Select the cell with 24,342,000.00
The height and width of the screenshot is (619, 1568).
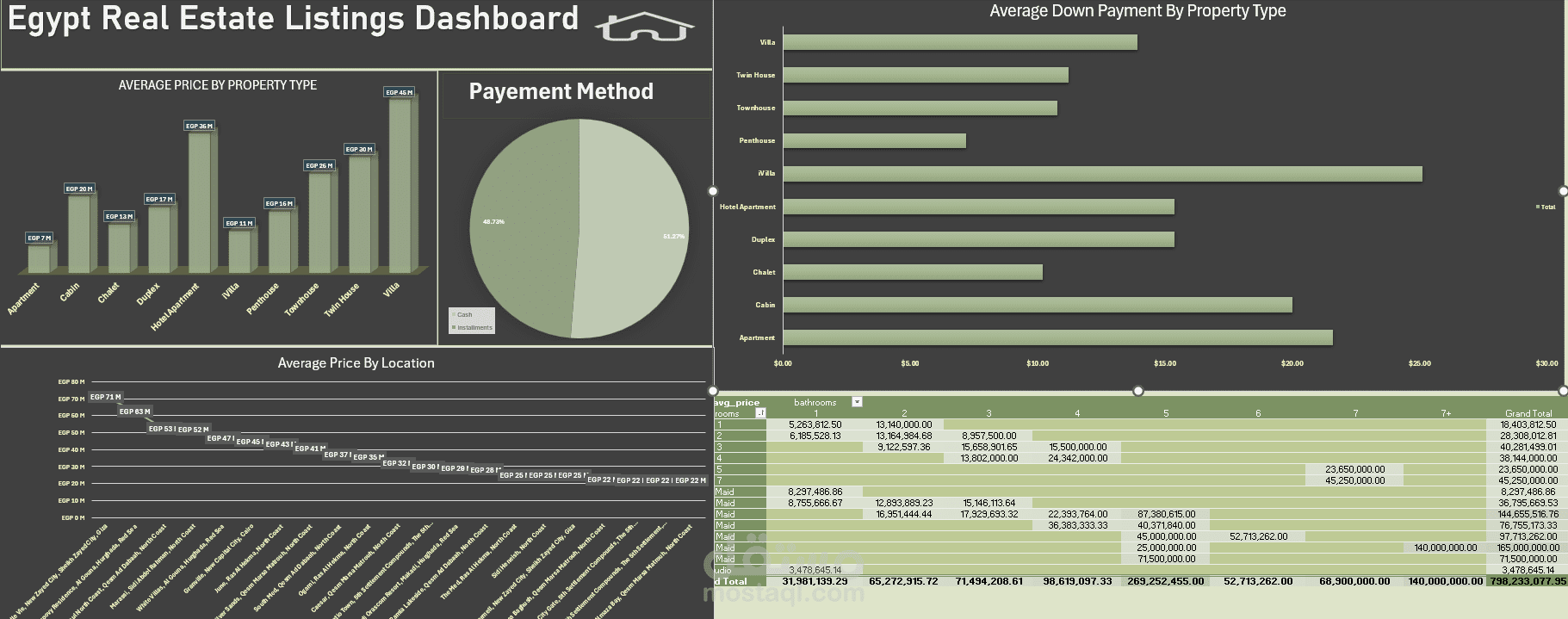1077,458
